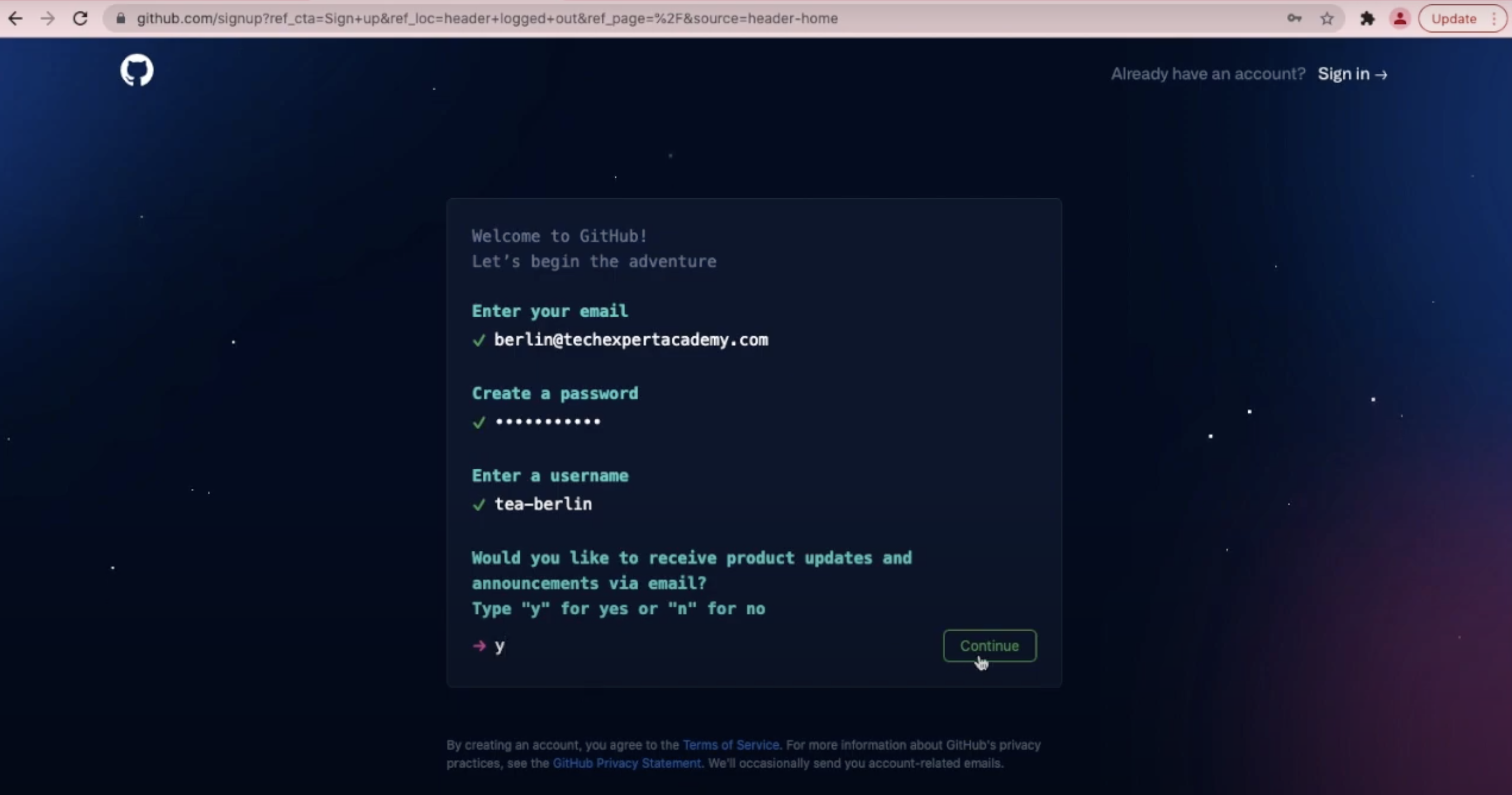Click the entered email berlin@techexpertacademy.com
The height and width of the screenshot is (795, 1512).
[631, 340]
